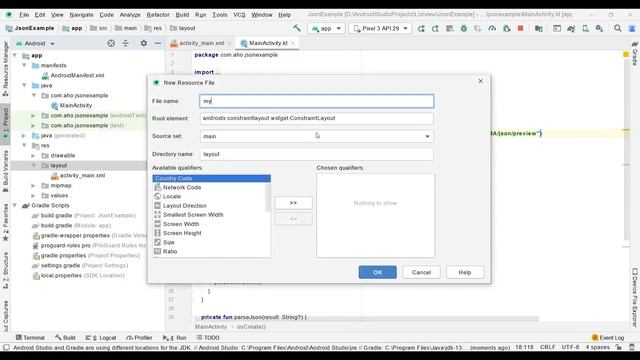
Task: Open the Refactor menu
Action: pos(158,15)
